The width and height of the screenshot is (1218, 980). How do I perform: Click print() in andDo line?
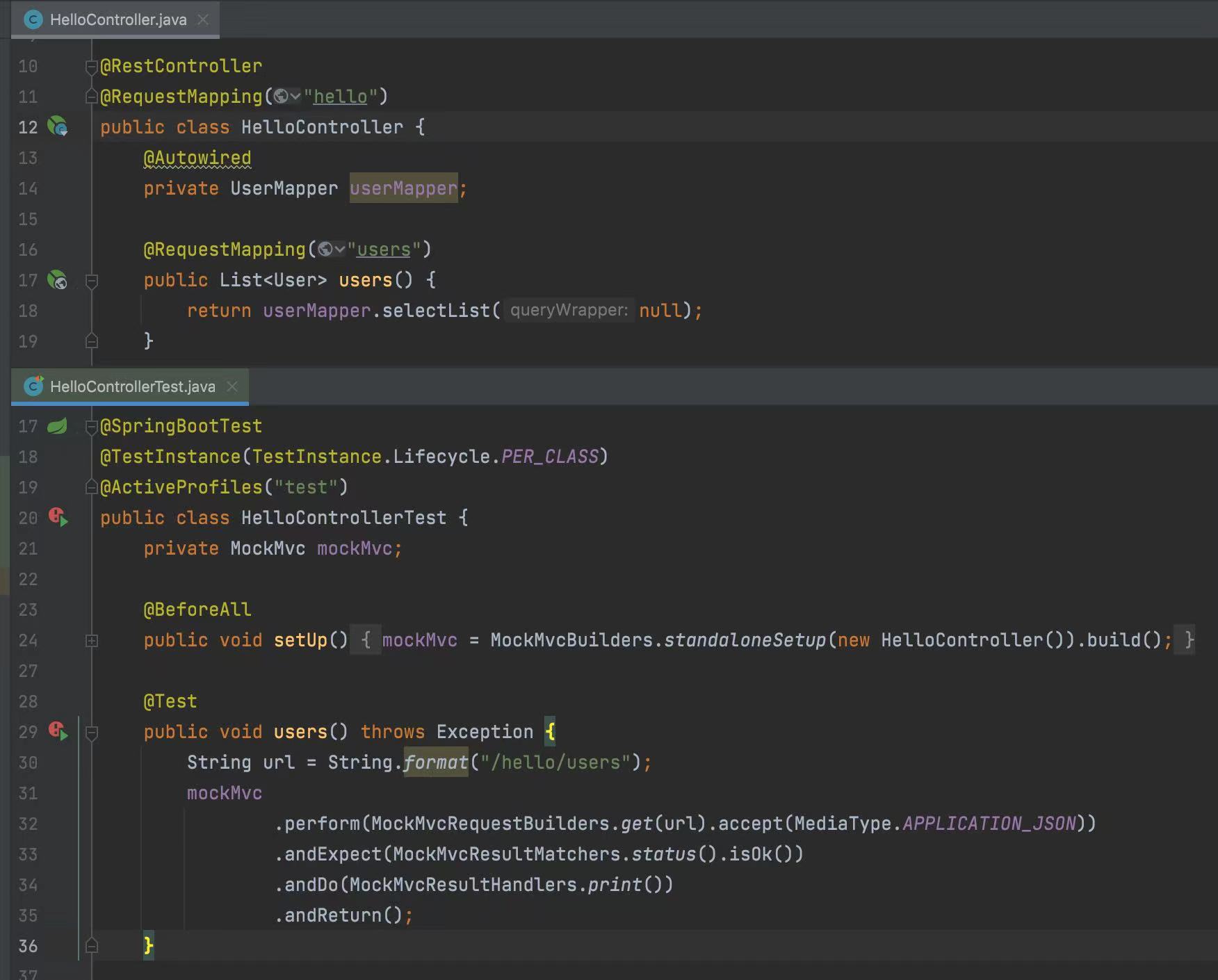[x=625, y=885]
